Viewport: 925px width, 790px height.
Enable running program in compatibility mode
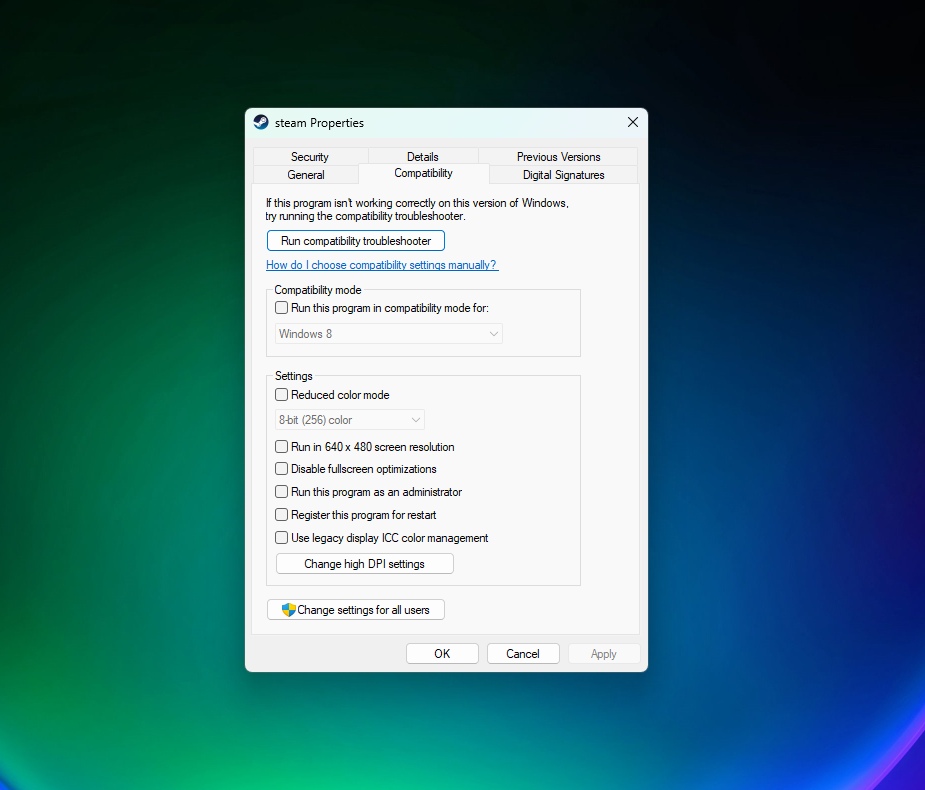point(281,308)
